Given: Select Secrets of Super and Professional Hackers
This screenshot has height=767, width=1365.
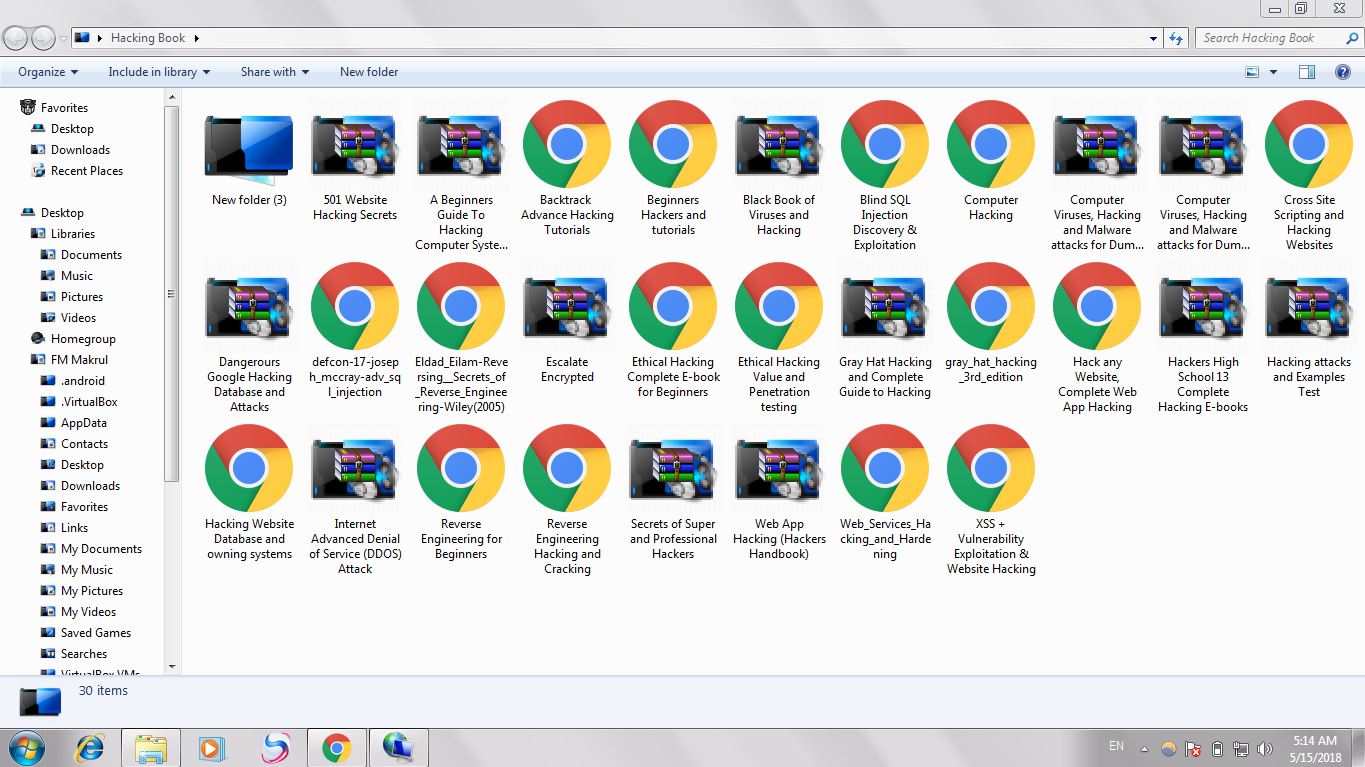Looking at the screenshot, I should click(673, 493).
